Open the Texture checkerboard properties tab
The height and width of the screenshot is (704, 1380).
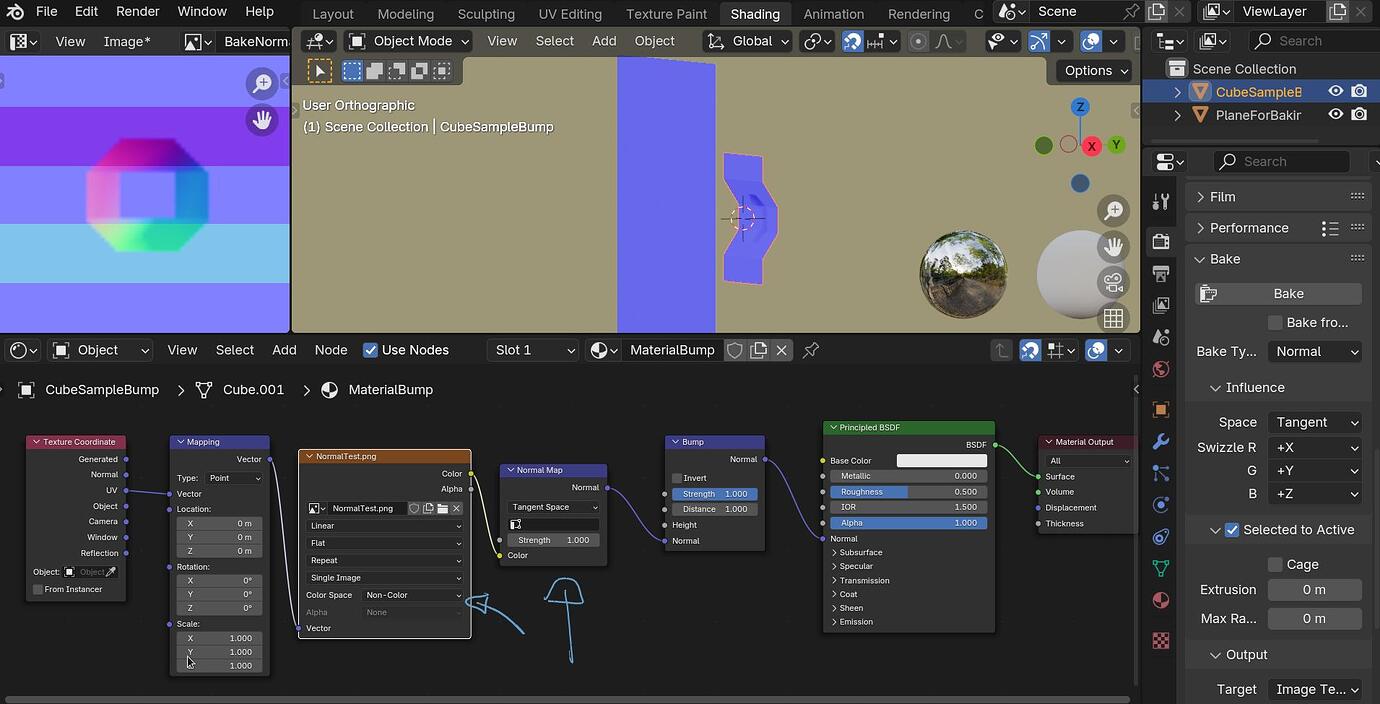pos(1161,640)
